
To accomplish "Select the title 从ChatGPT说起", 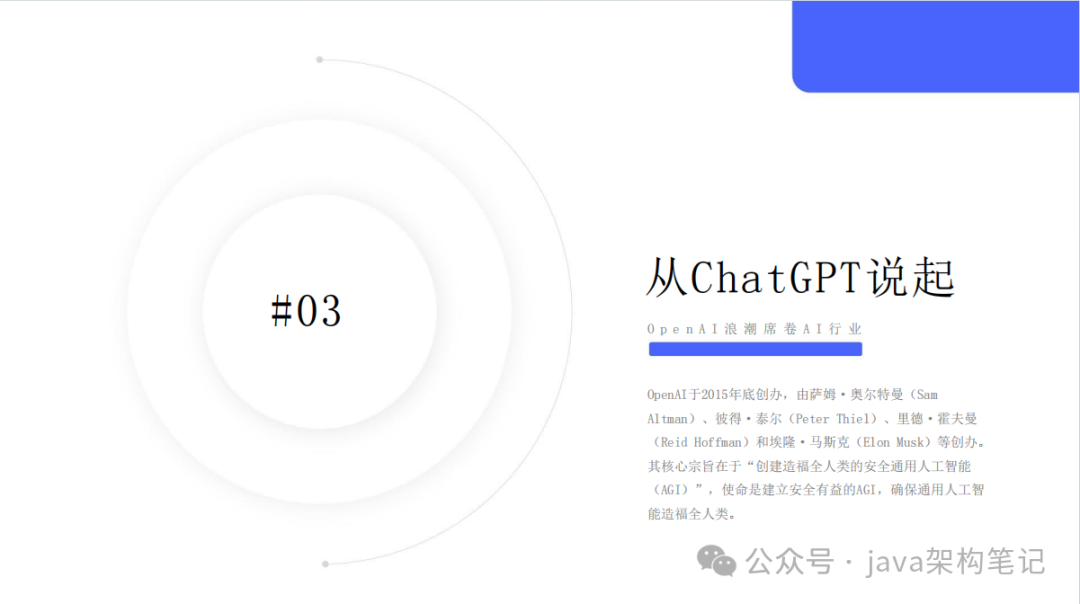I will point(800,278).
